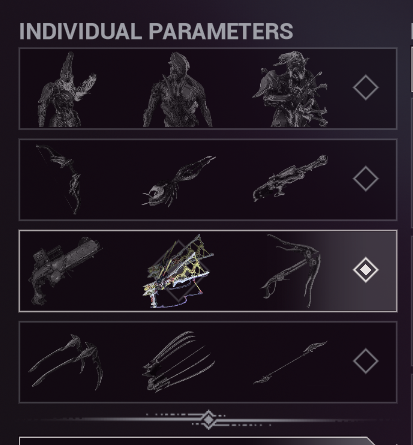
Task: Select the bow weapon in second row
Action: 60,179
